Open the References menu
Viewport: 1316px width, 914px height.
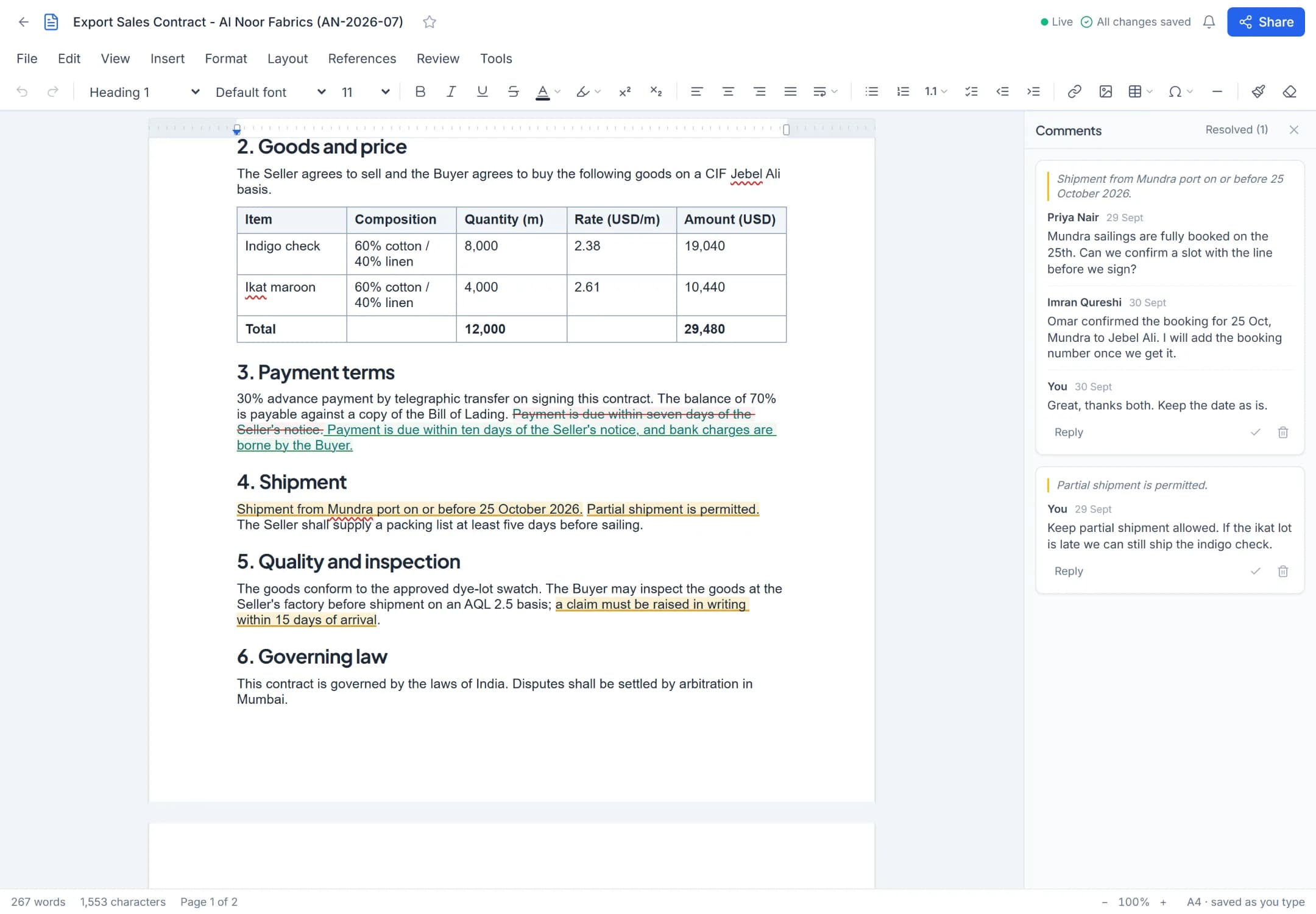pyautogui.click(x=362, y=58)
